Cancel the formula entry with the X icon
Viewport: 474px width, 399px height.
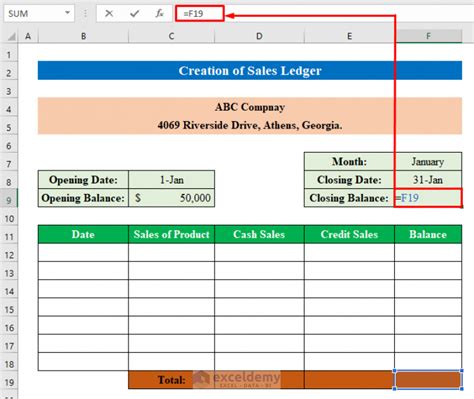pyautogui.click(x=109, y=13)
